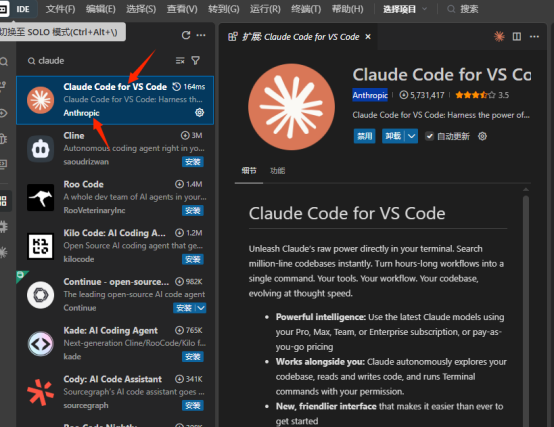Image resolution: width=554 pixels, height=427 pixels.
Task: Expand the Continue install dropdown arrow
Action: pyautogui.click(x=201, y=308)
